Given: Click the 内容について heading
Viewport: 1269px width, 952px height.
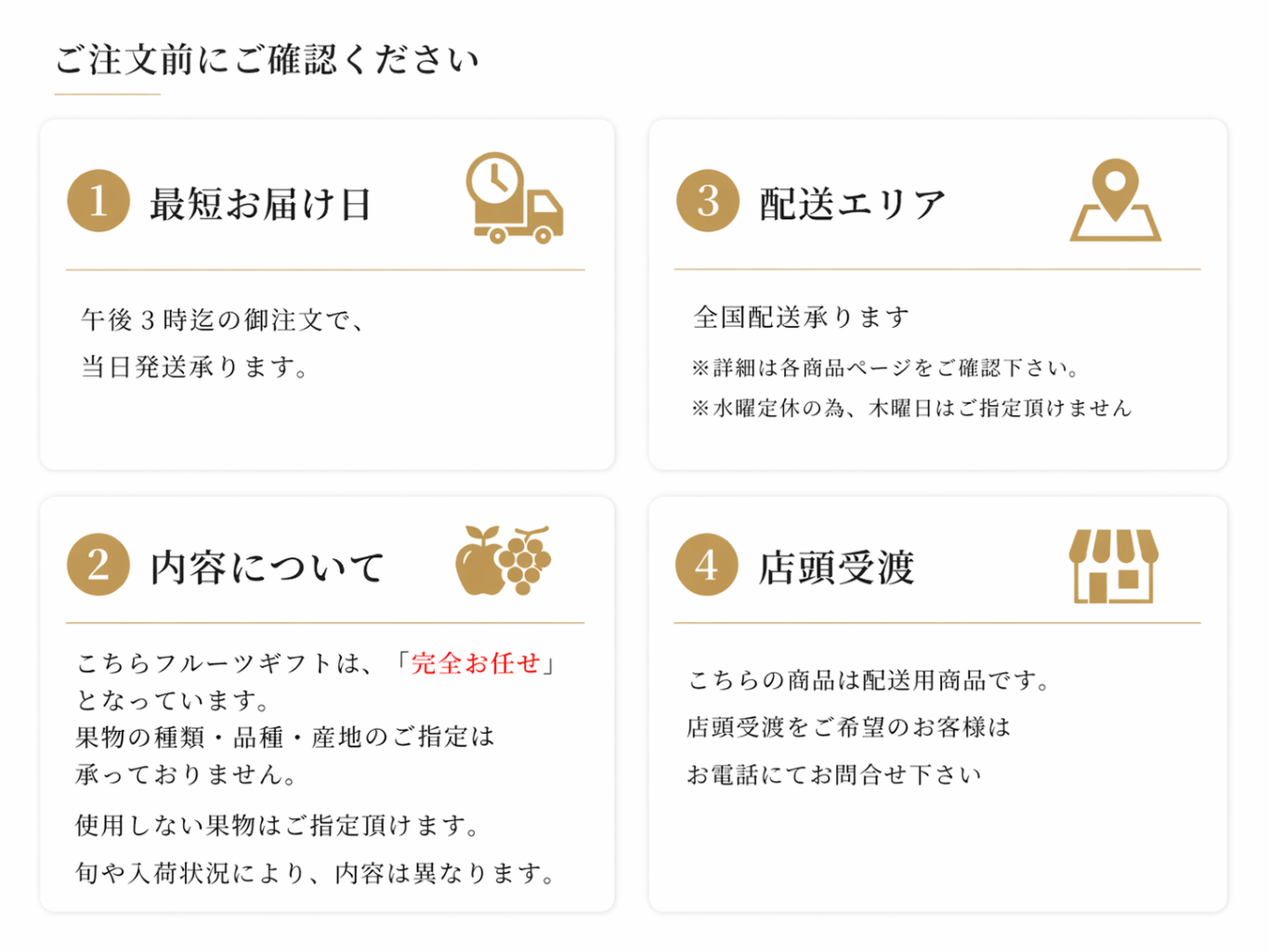Looking at the screenshot, I should pos(268,567).
